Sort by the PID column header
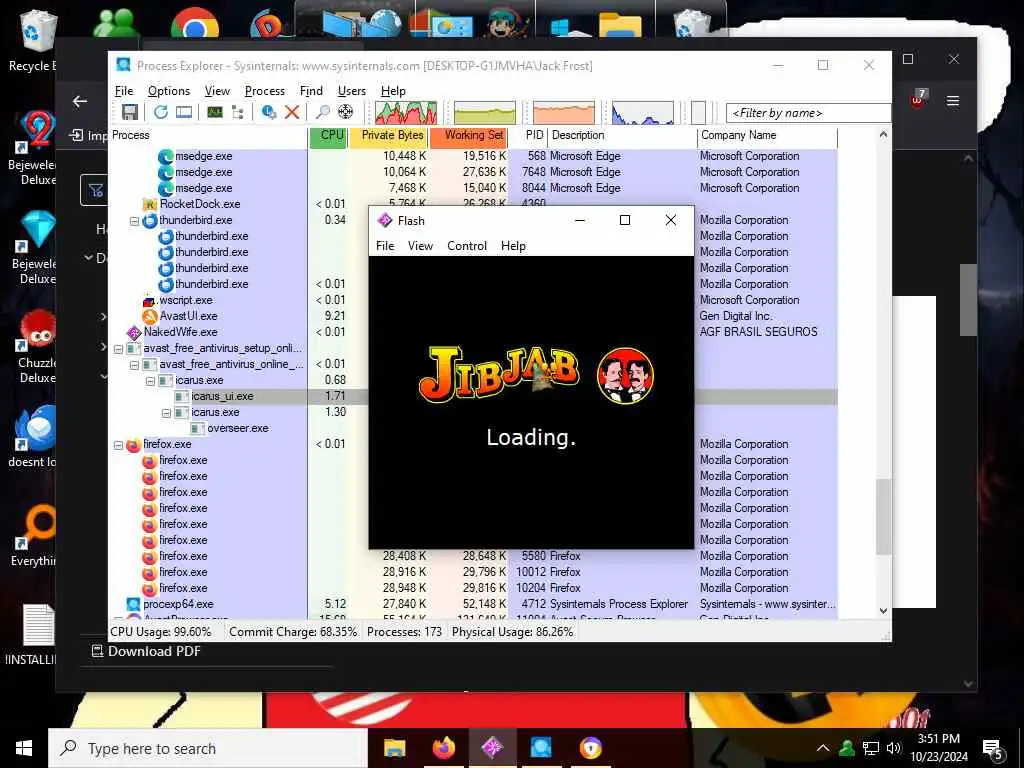 (x=528, y=137)
